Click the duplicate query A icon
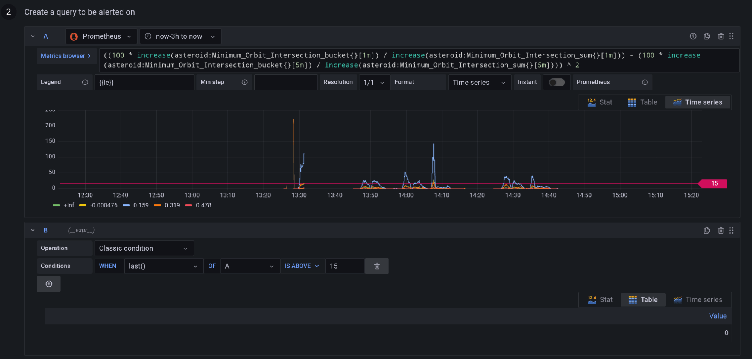Viewport: 752px width, 360px height. [706, 36]
